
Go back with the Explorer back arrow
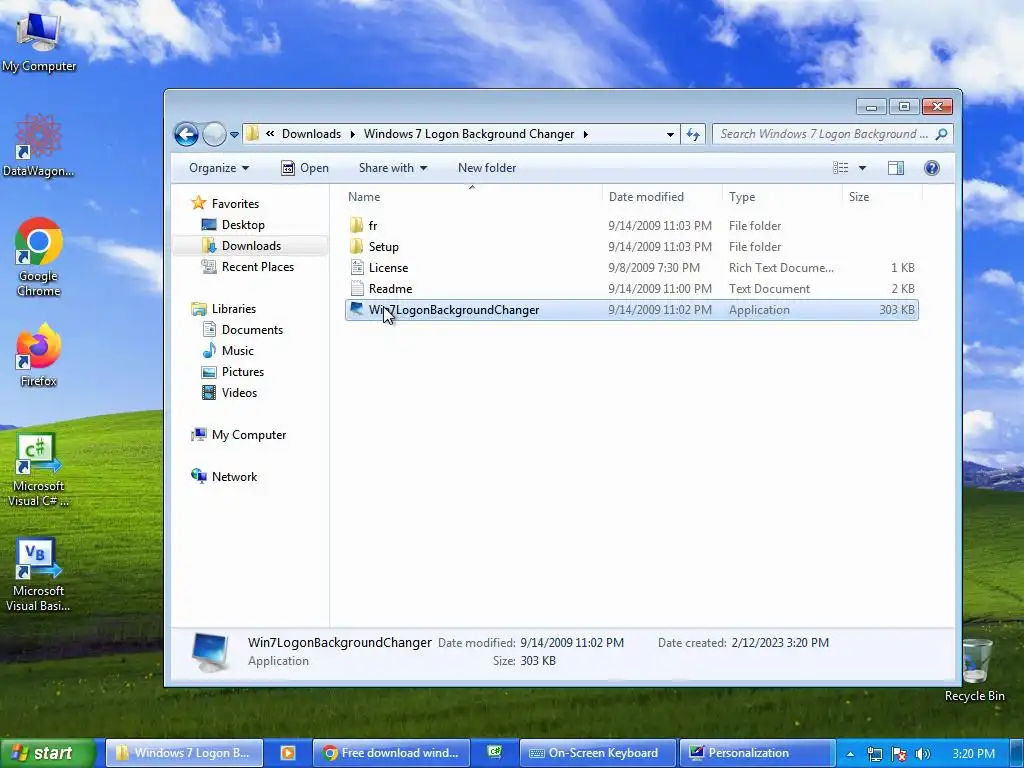pos(186,135)
